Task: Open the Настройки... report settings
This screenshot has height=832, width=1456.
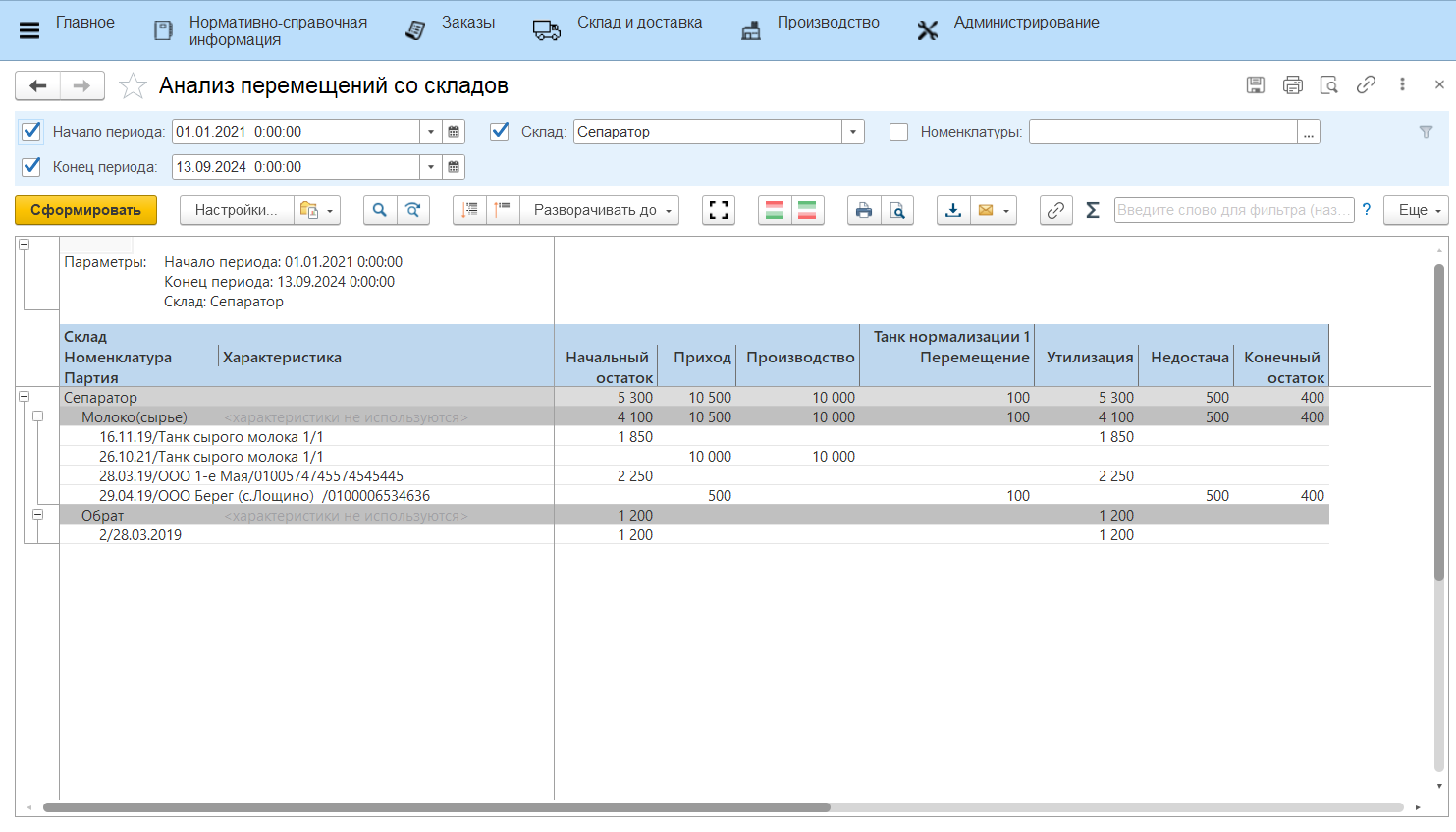Action: (237, 210)
